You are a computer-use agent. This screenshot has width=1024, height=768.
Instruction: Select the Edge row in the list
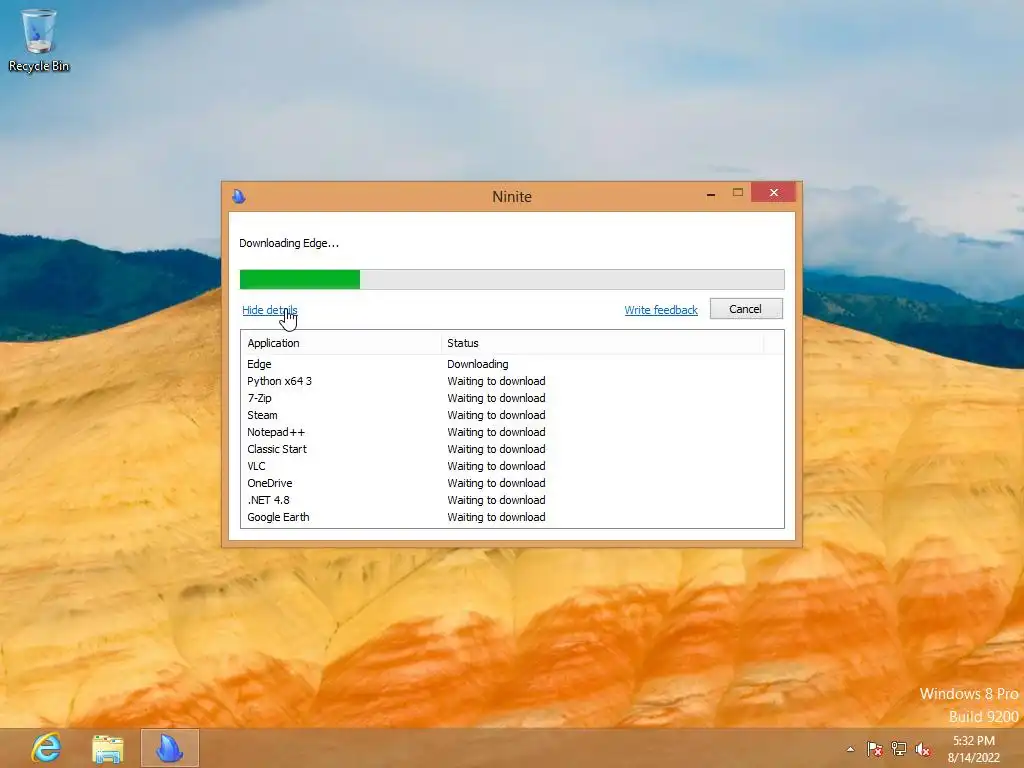point(512,364)
